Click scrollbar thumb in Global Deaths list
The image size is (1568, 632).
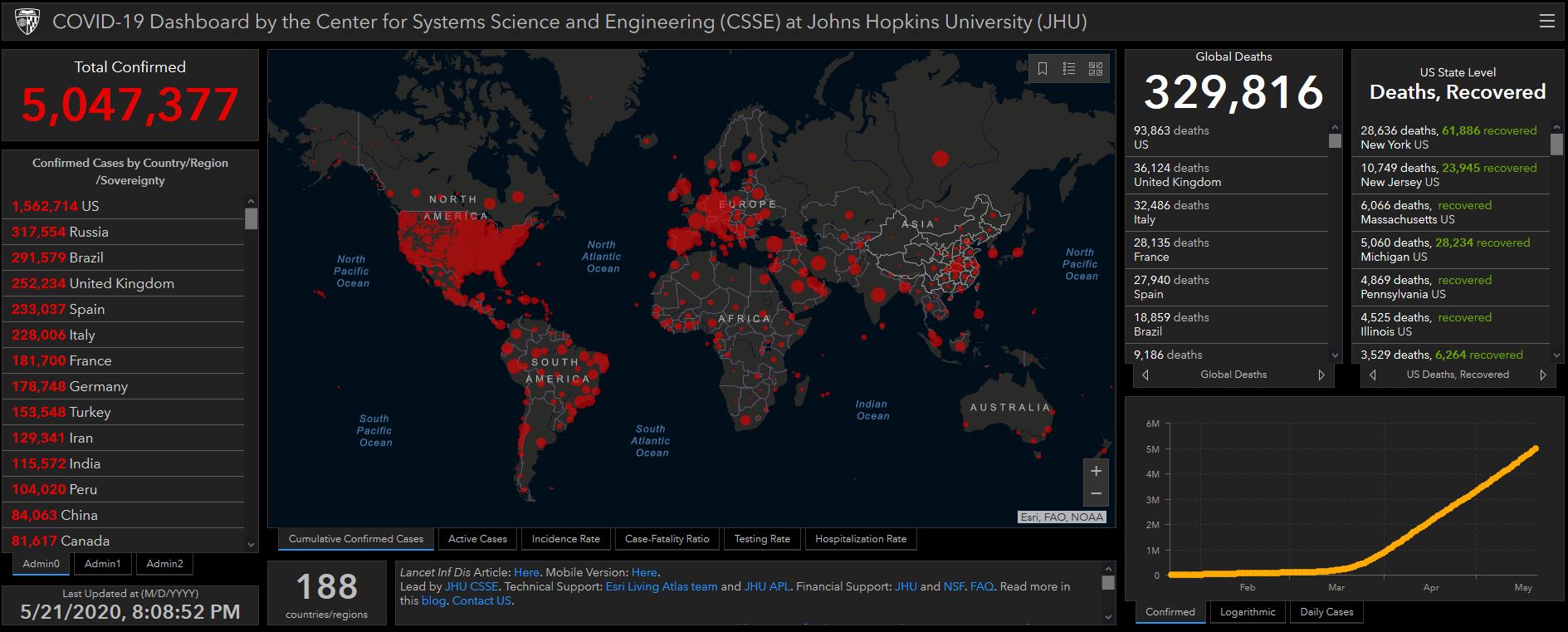[1335, 140]
